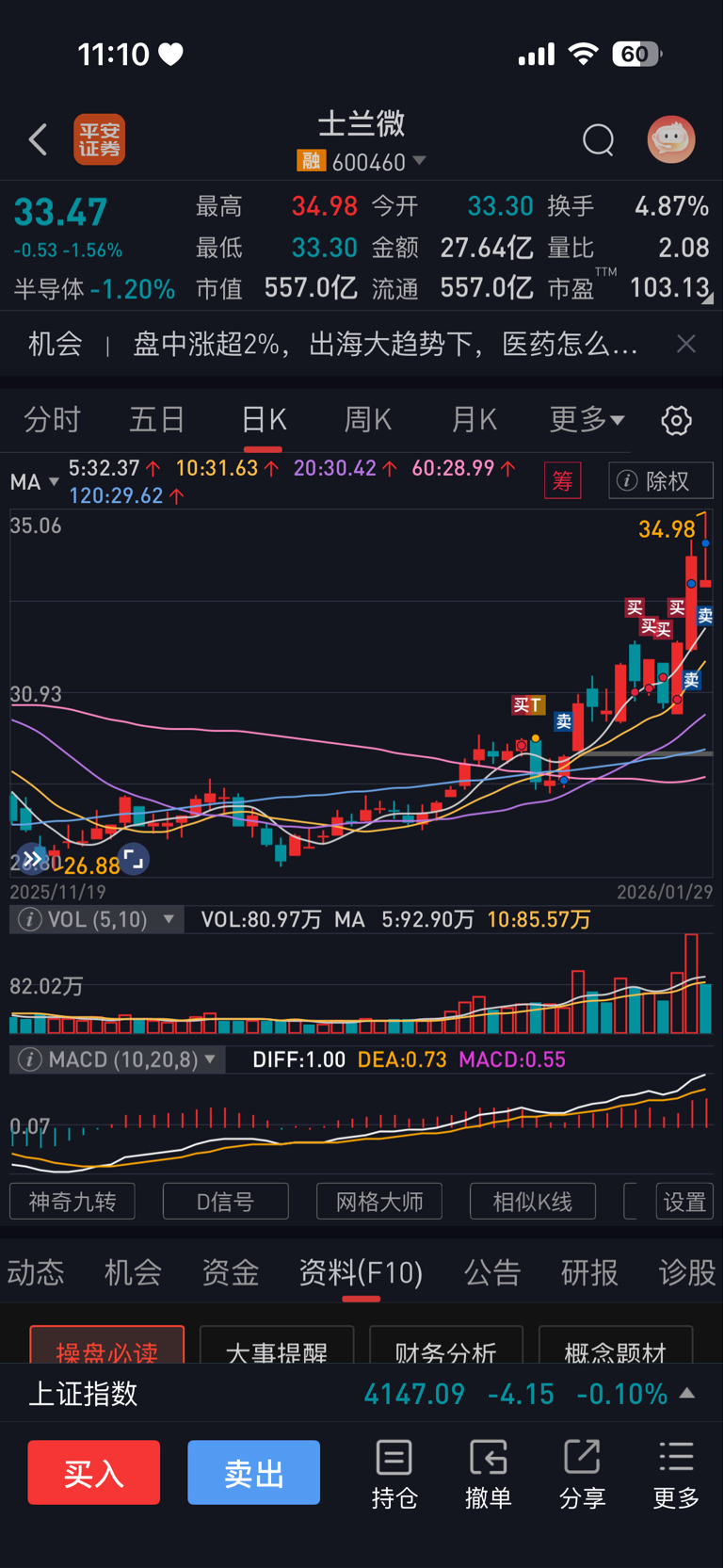Image resolution: width=724 pixels, height=1568 pixels.
Task: Tap the red 买入 buy button
Action: point(94,1473)
